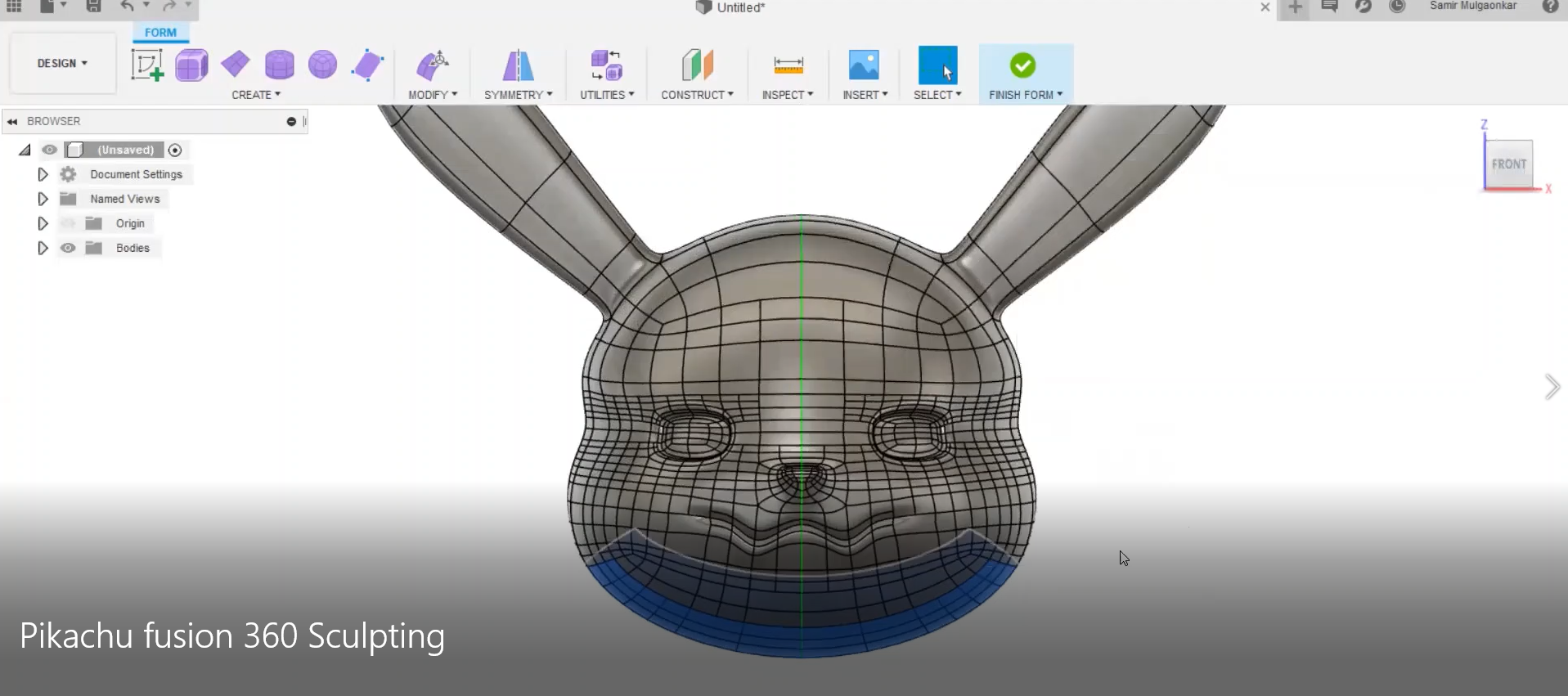
Task: Activate the Unsaved component radio button
Action: coord(174,150)
